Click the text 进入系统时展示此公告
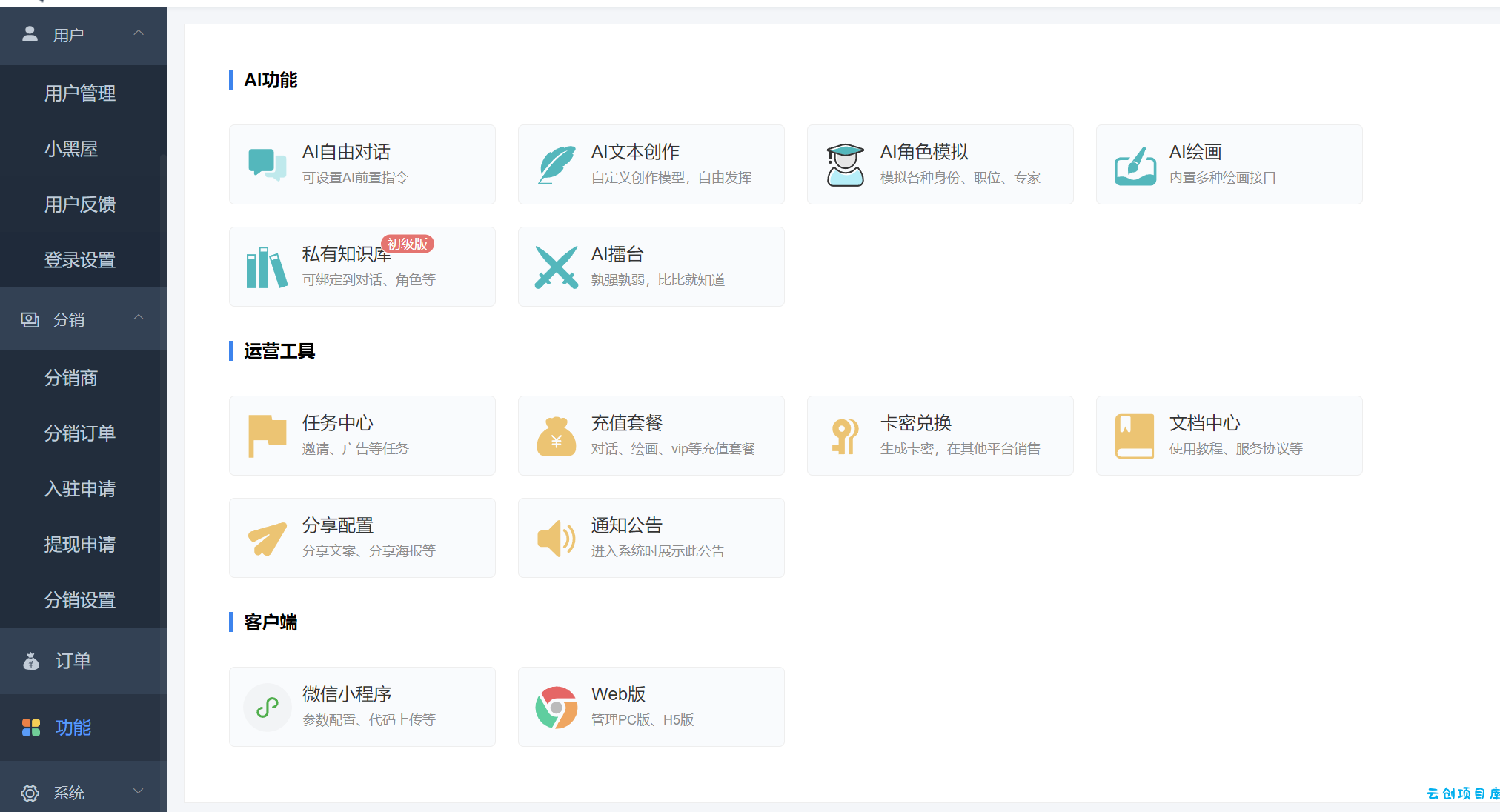 (658, 551)
